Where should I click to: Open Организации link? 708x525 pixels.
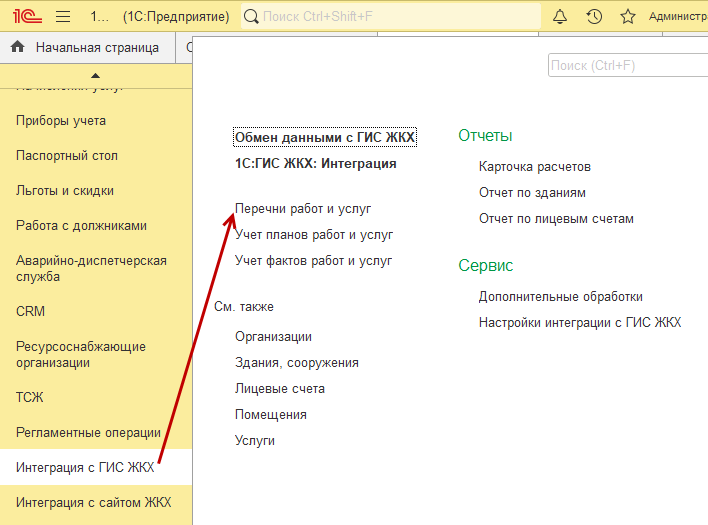273,336
